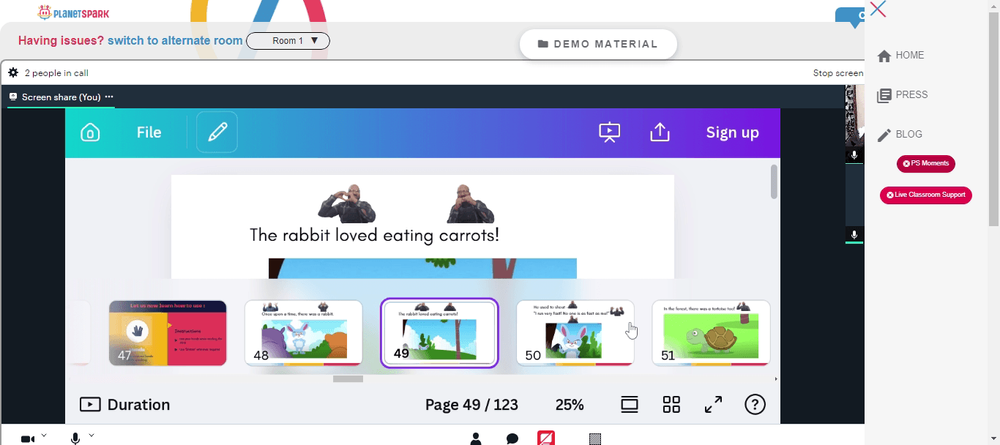
Task: Select the Screen share (You) tab
Action: coord(61,97)
